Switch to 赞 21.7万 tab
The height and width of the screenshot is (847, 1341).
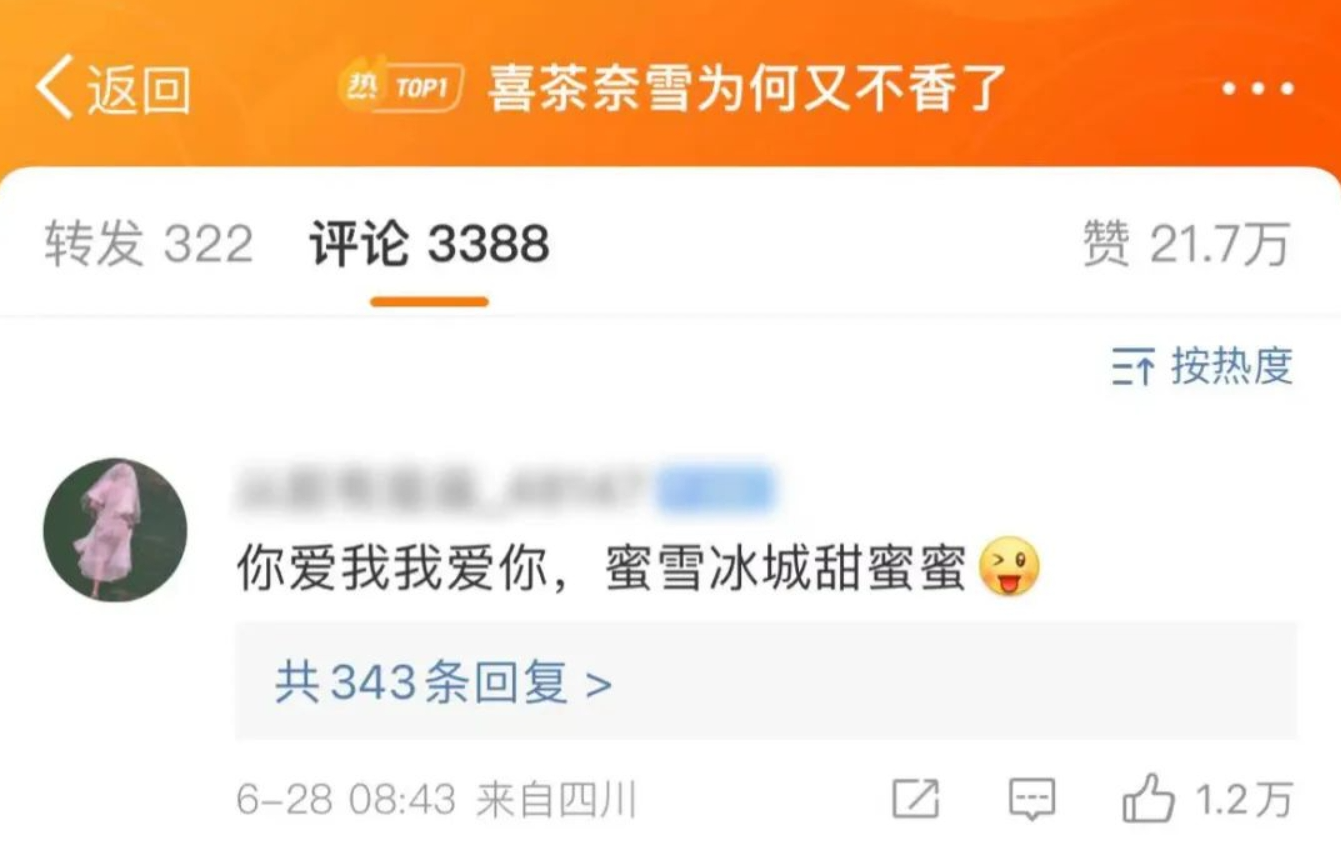(x=1187, y=245)
